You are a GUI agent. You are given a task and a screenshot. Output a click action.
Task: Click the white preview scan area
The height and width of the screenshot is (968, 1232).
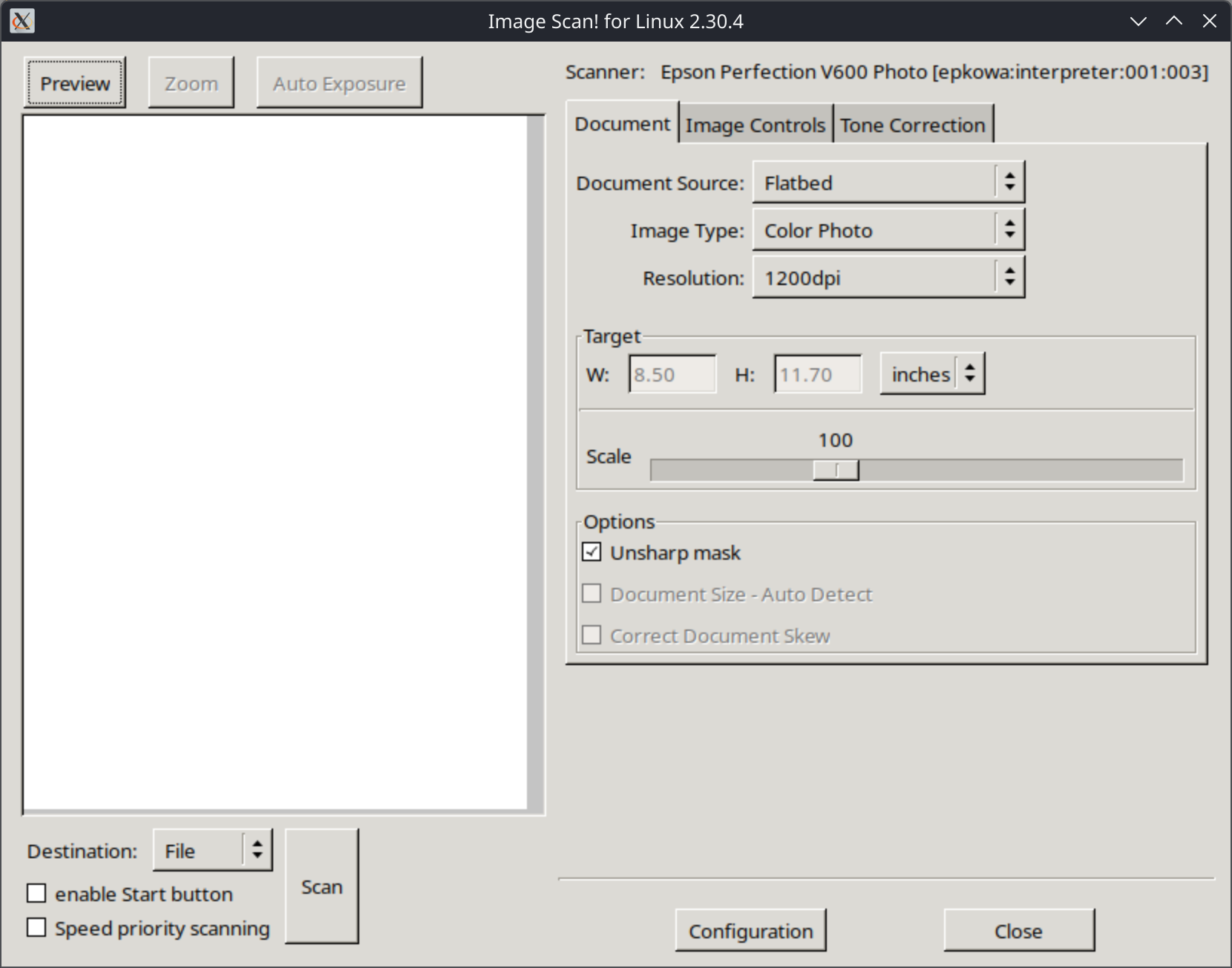pyautogui.click(x=275, y=462)
